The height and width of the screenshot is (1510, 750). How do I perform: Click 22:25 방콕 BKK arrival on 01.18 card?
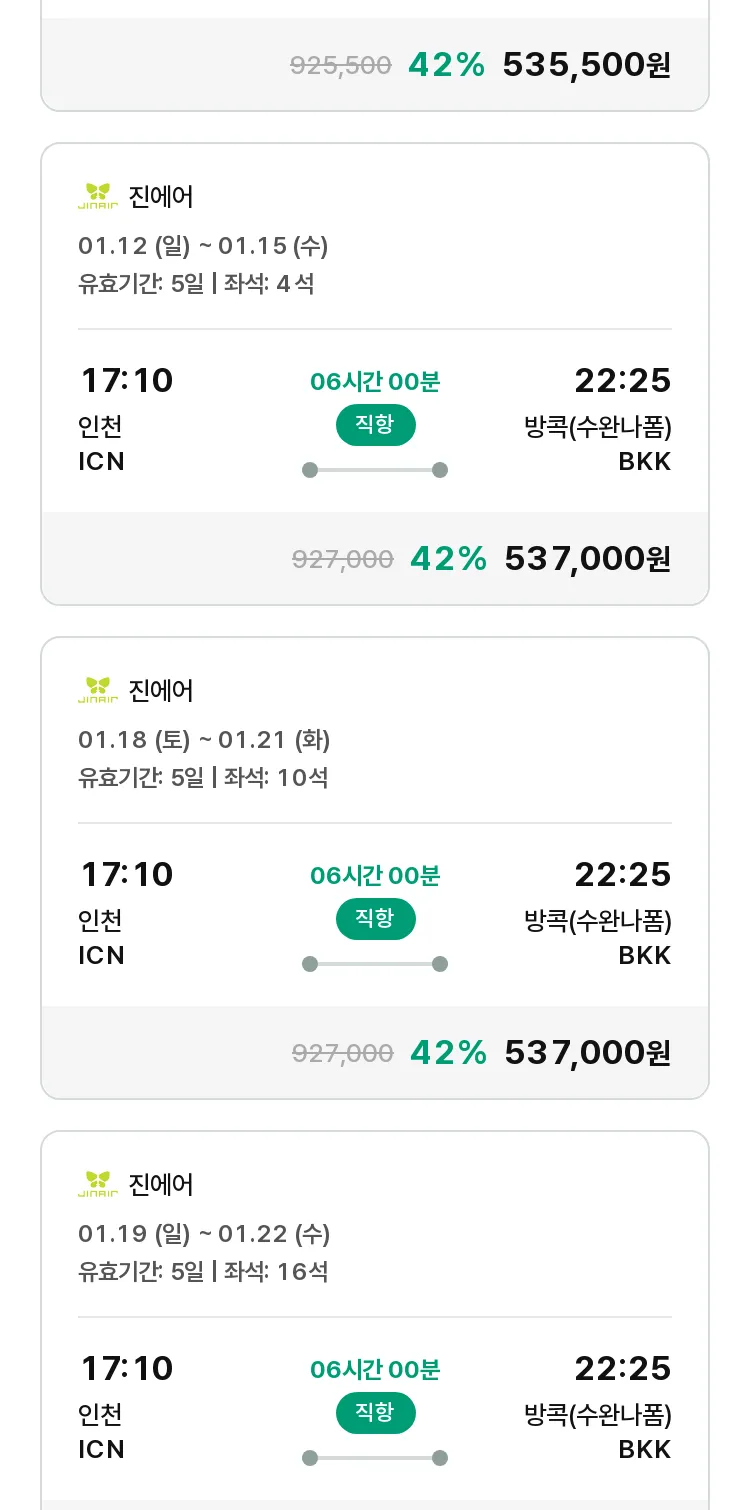point(598,913)
